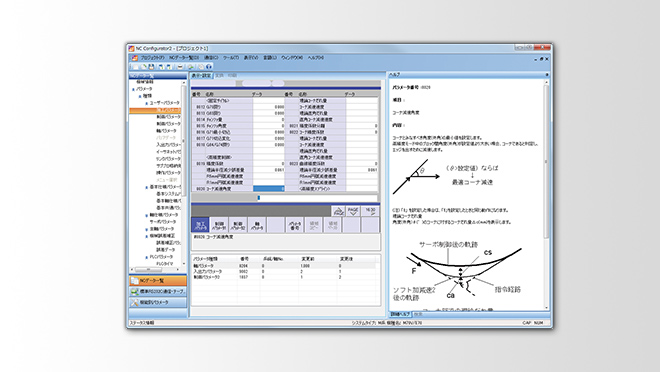The height and width of the screenshot is (372, 660).
Task: Click the highlighted #8020 data input cell
Action: pos(269,189)
